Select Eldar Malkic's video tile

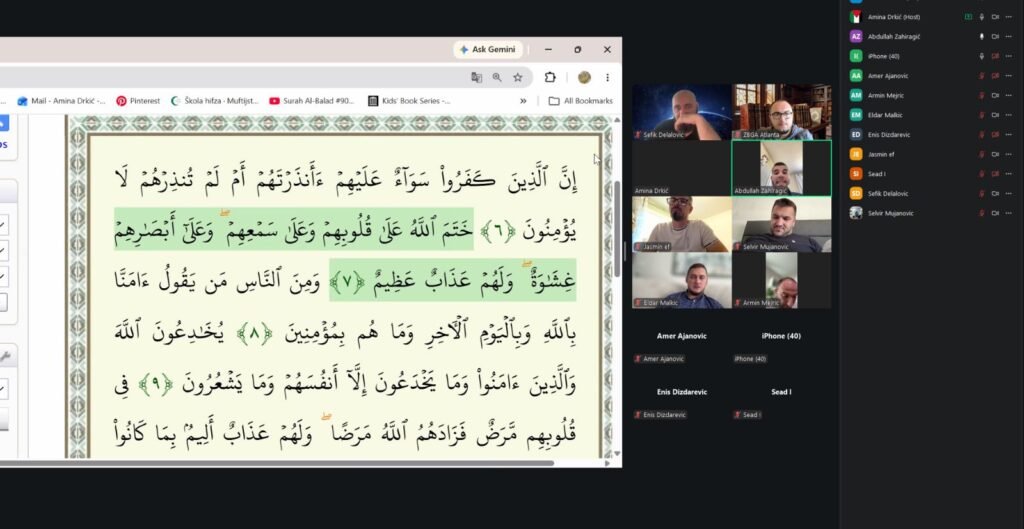[682, 281]
